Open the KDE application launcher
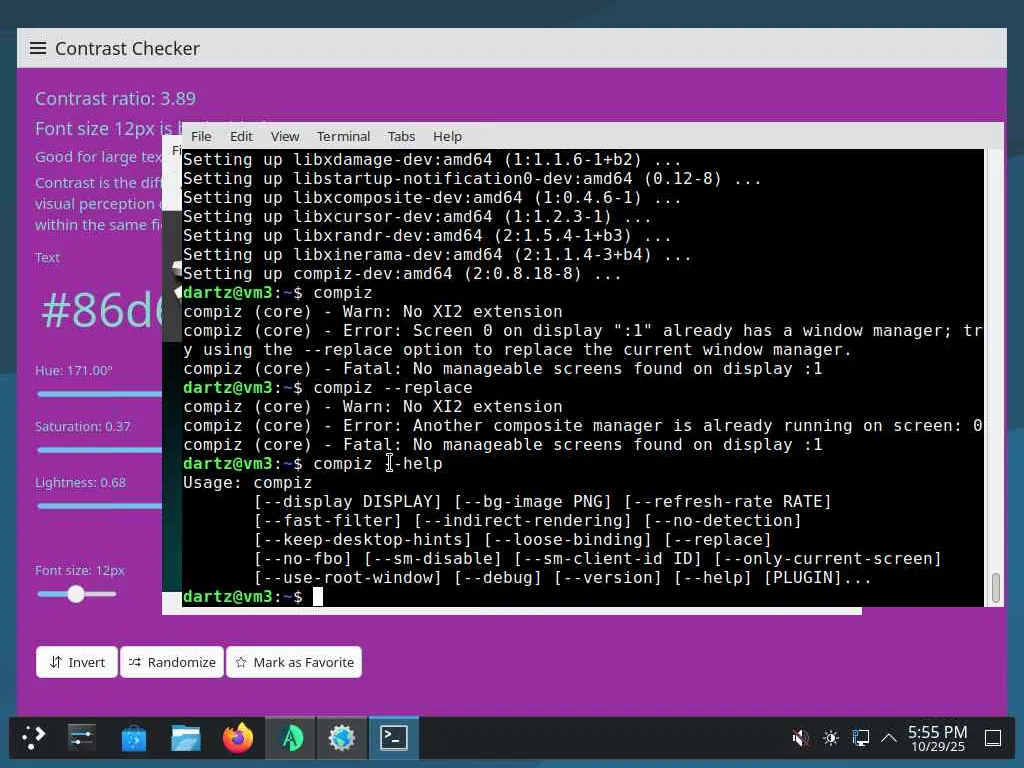 [x=33, y=738]
